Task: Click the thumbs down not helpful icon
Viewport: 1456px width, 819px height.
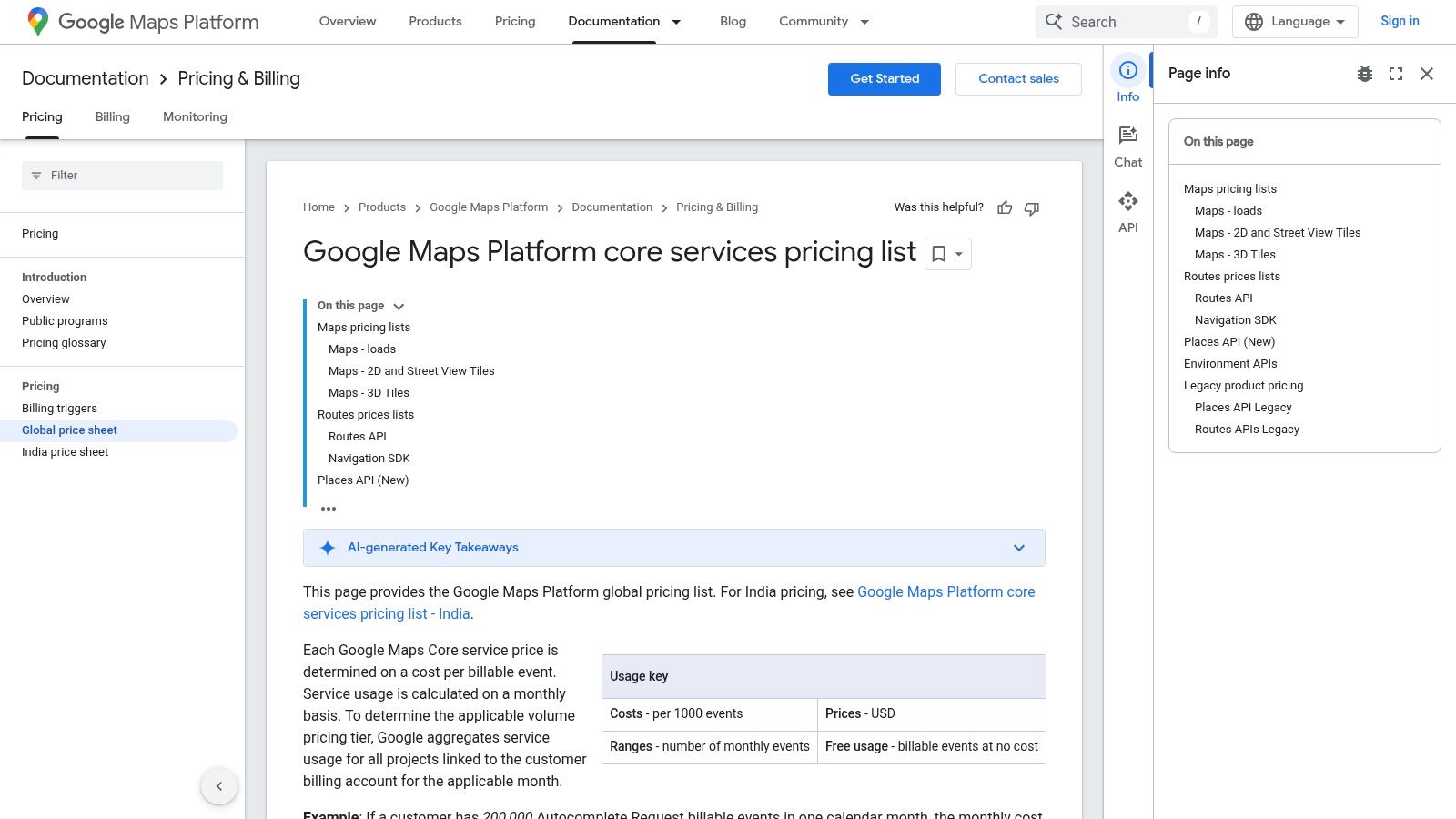Action: (x=1032, y=208)
